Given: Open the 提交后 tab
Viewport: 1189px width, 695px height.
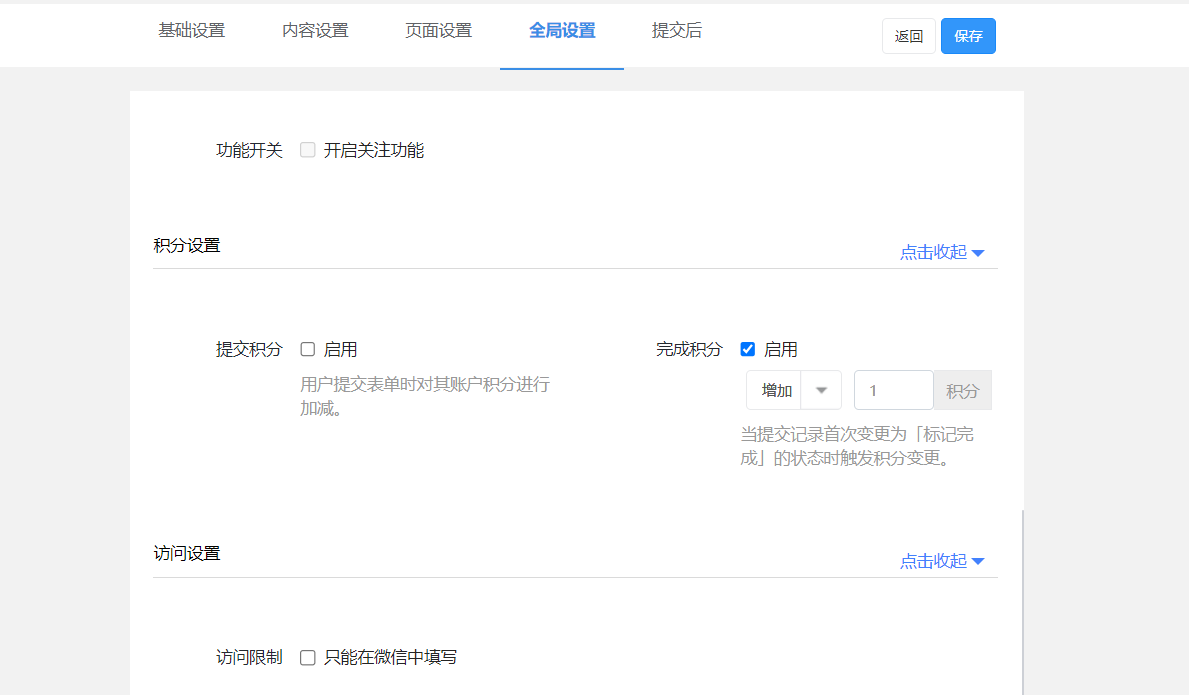Looking at the screenshot, I should [677, 31].
